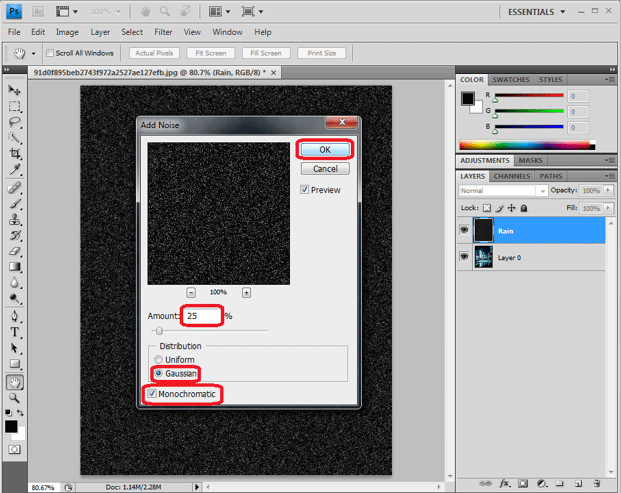Swap foreground and background colors
Viewport: 621px width, 493px height.
[20, 413]
